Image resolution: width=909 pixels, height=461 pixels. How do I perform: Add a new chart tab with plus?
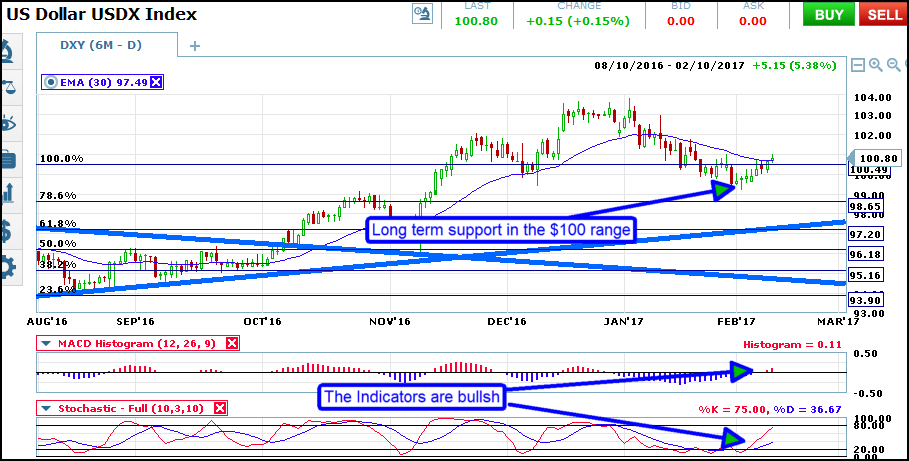(x=195, y=46)
